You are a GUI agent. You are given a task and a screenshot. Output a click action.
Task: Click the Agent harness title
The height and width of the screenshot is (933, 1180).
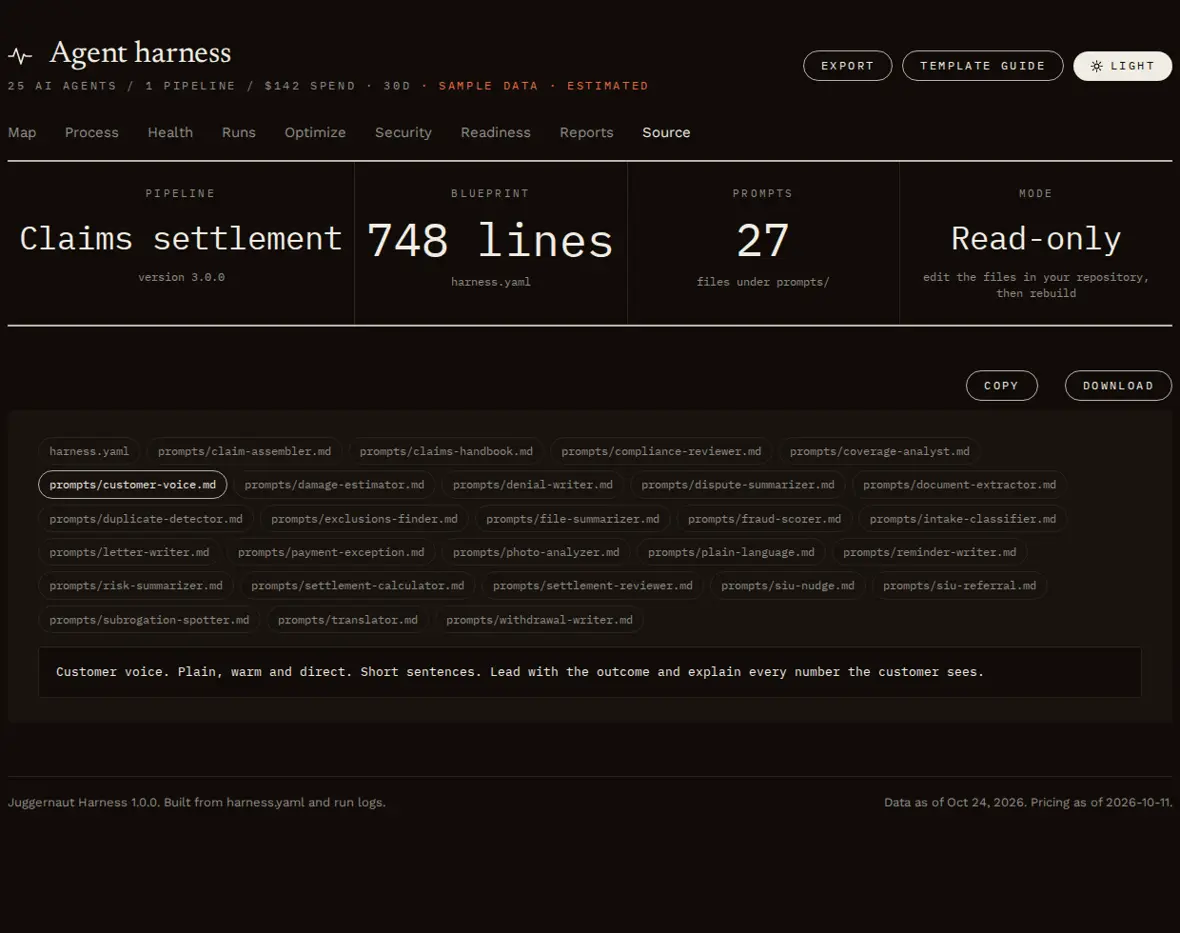[x=140, y=53]
